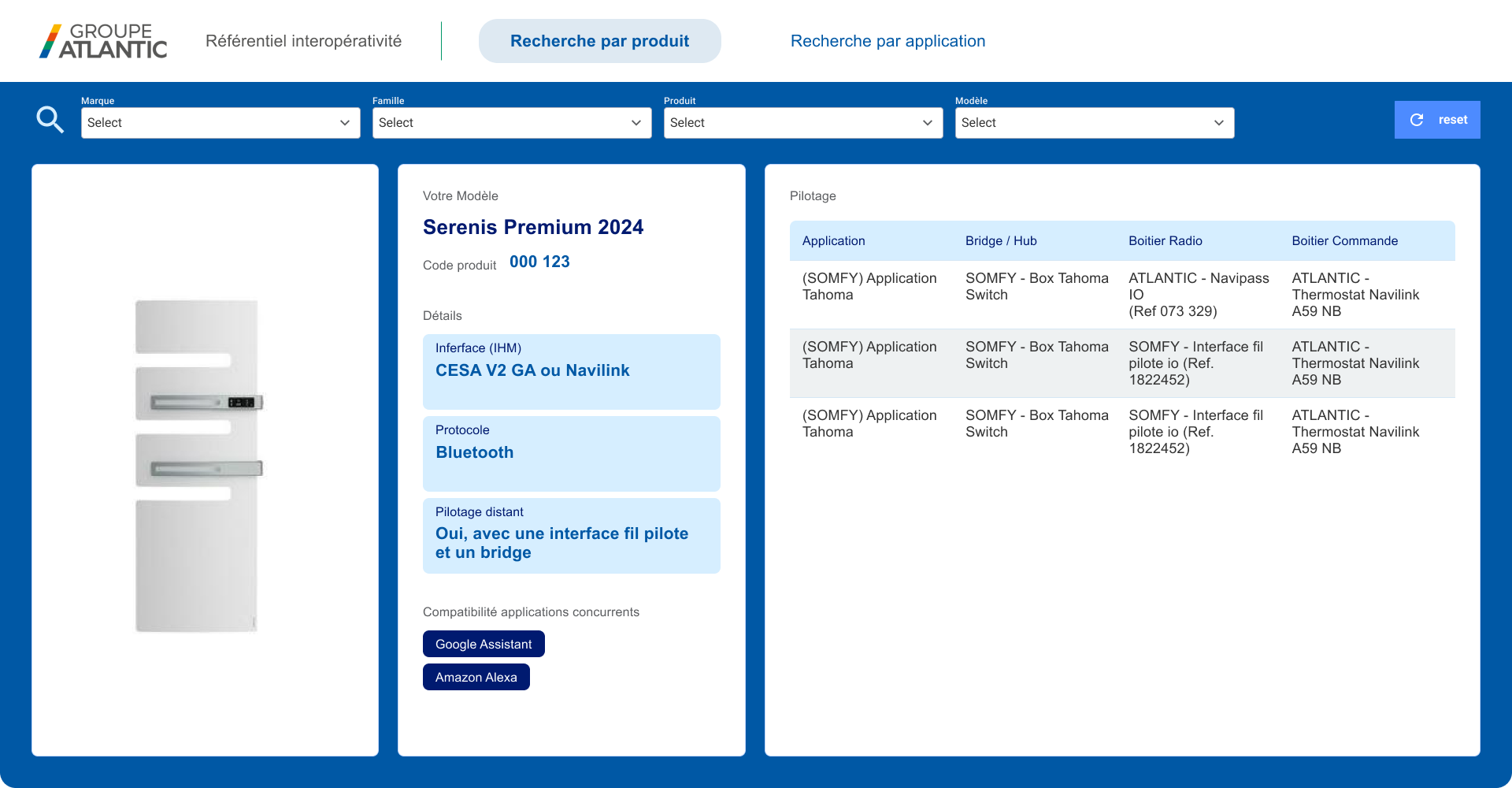Select the Google Assistant compatibility badge
The image size is (1512, 788).
483,644
